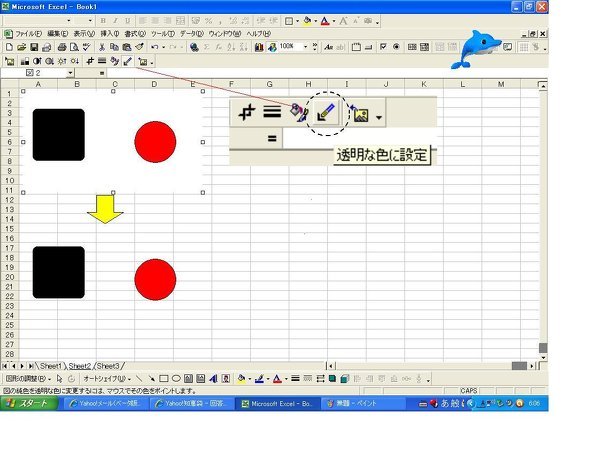
Task: Click the Less Brightness button
Action: [x=75, y=61]
